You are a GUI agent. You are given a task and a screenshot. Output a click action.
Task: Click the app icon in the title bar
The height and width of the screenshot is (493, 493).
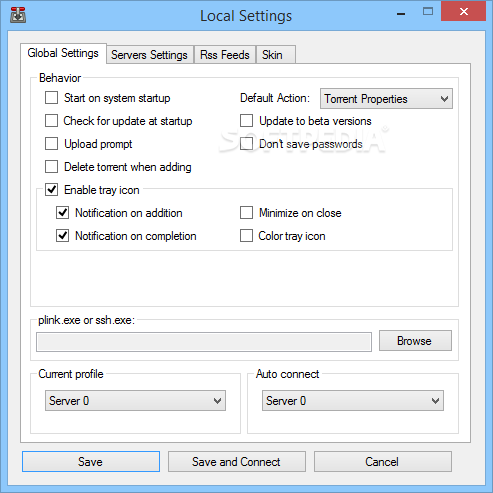click(18, 15)
